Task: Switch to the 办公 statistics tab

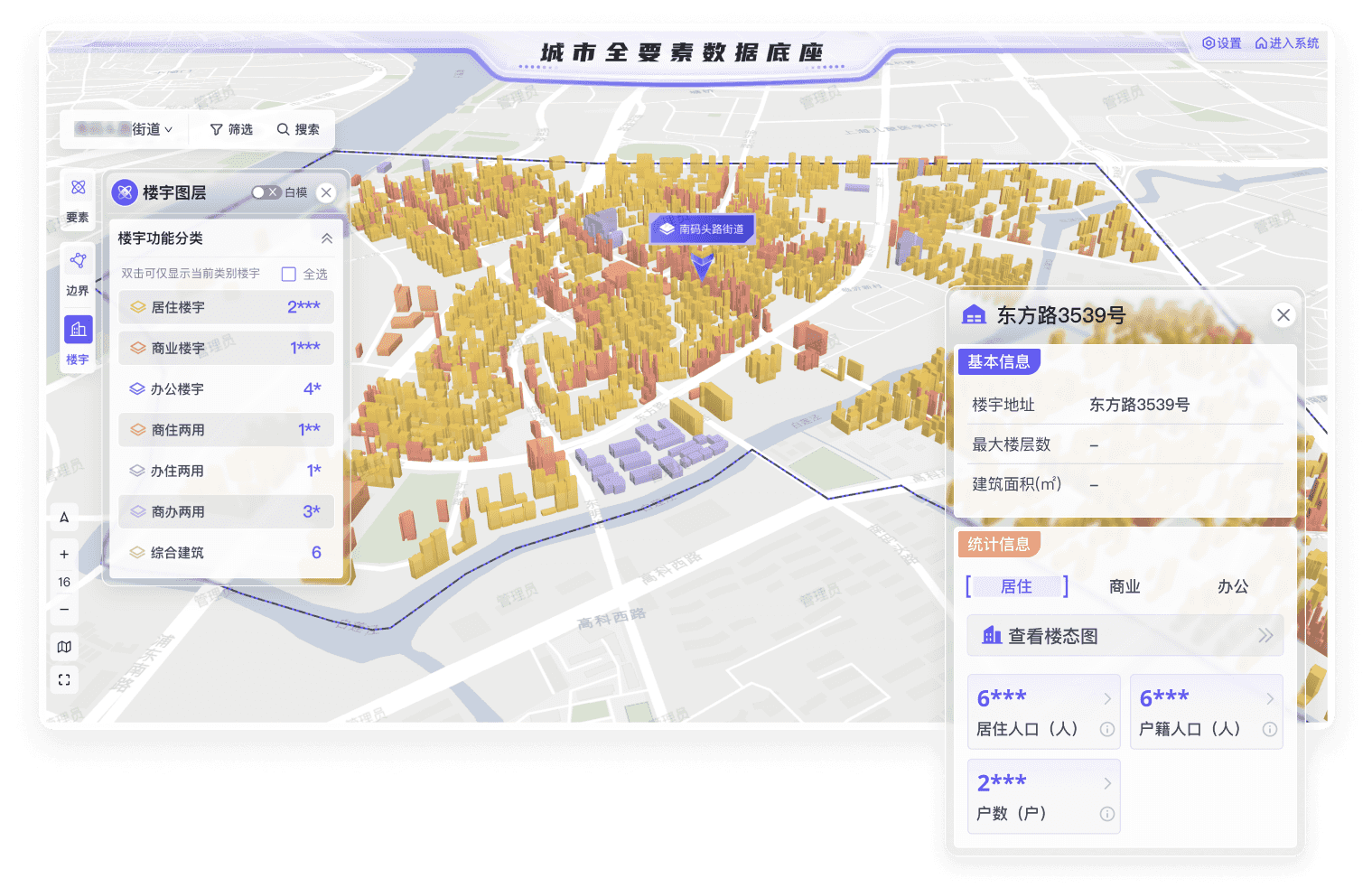Action: (1232, 586)
